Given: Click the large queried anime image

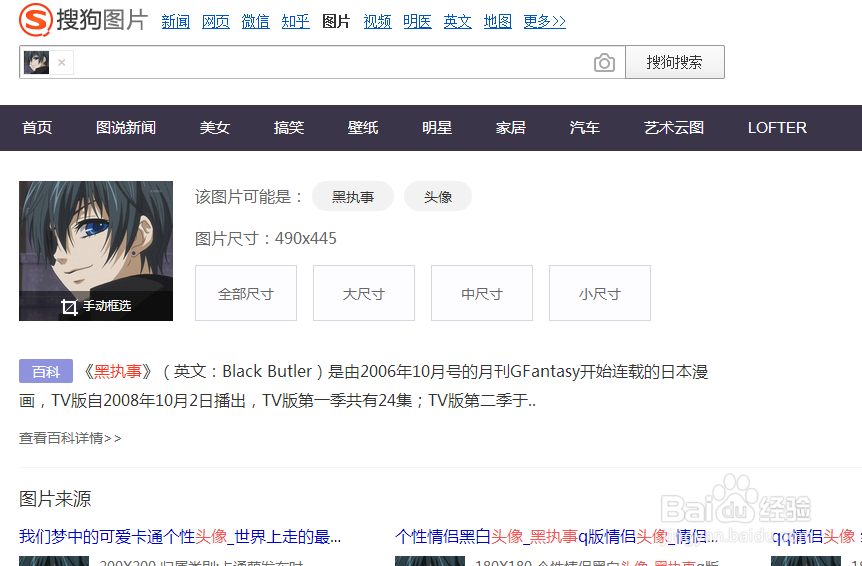Looking at the screenshot, I should pyautogui.click(x=96, y=251).
